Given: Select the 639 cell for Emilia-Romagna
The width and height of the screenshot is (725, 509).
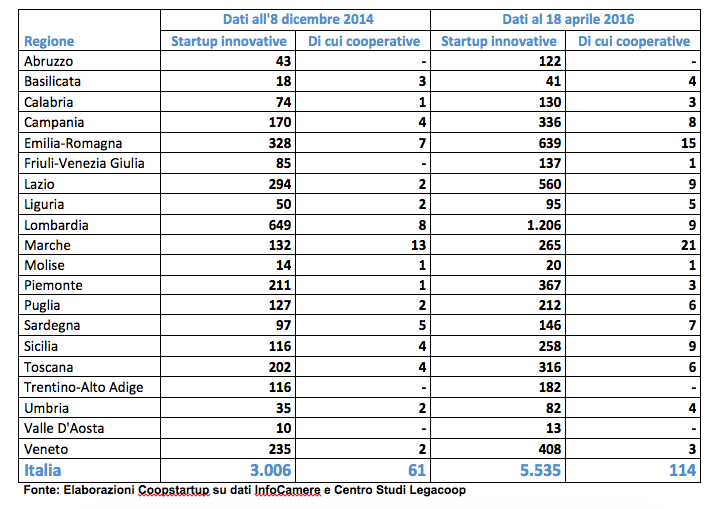Looking at the screenshot, I should 544,143.
